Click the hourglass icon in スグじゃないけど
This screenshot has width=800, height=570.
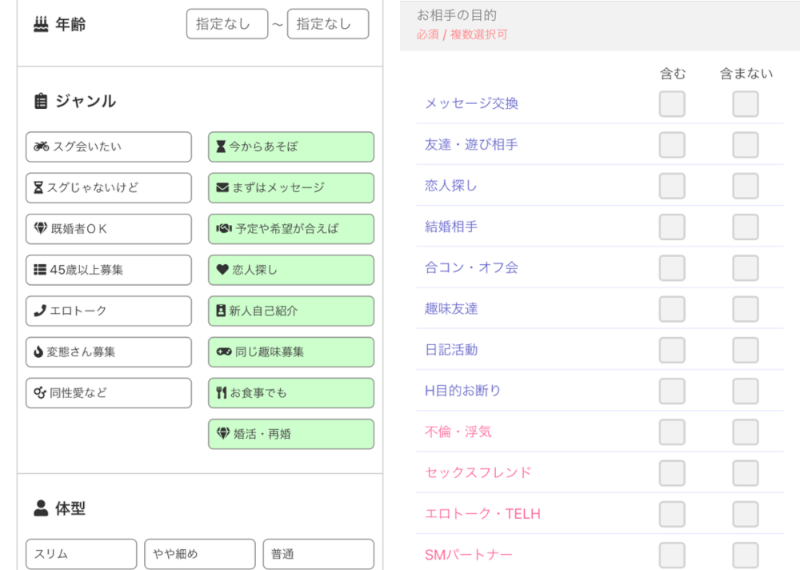coord(38,188)
